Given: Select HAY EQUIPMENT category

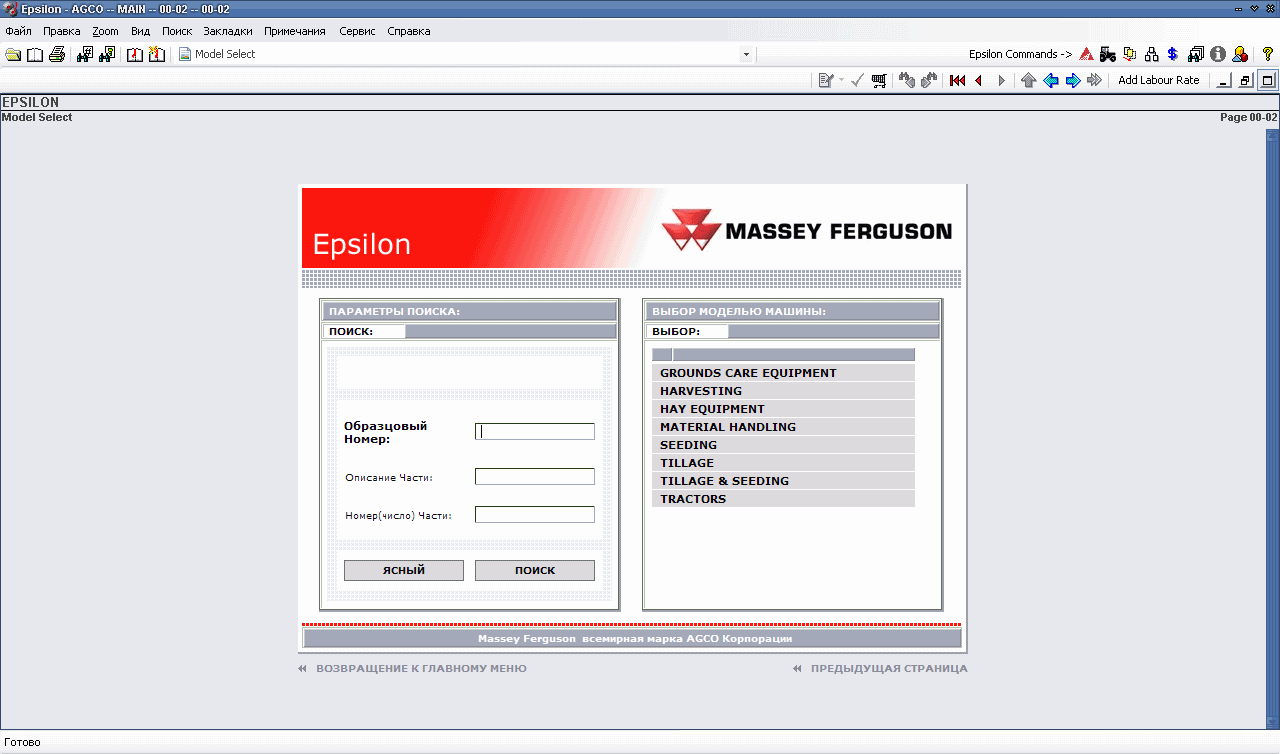Looking at the screenshot, I should click(x=783, y=409).
